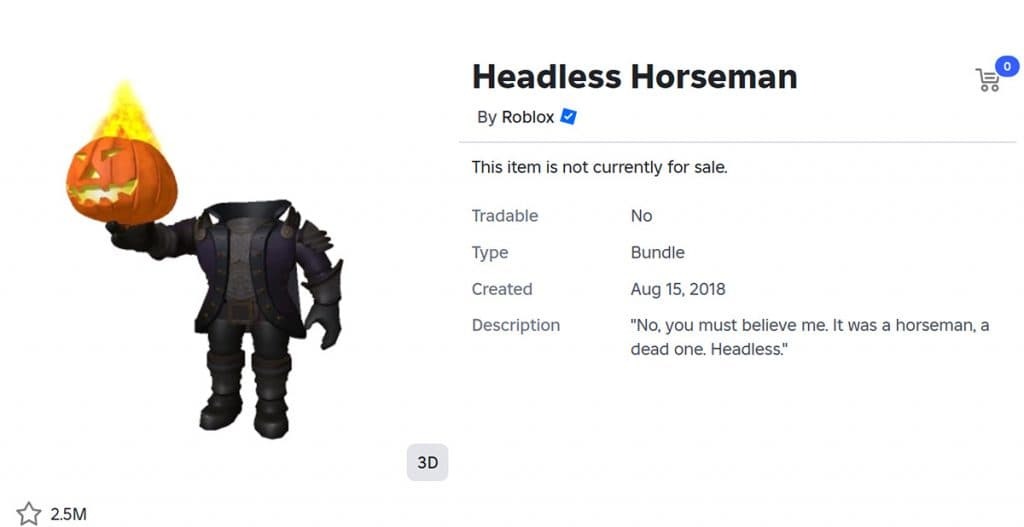The height and width of the screenshot is (527, 1024).
Task: Open the shopping cart icon
Action: coord(987,81)
